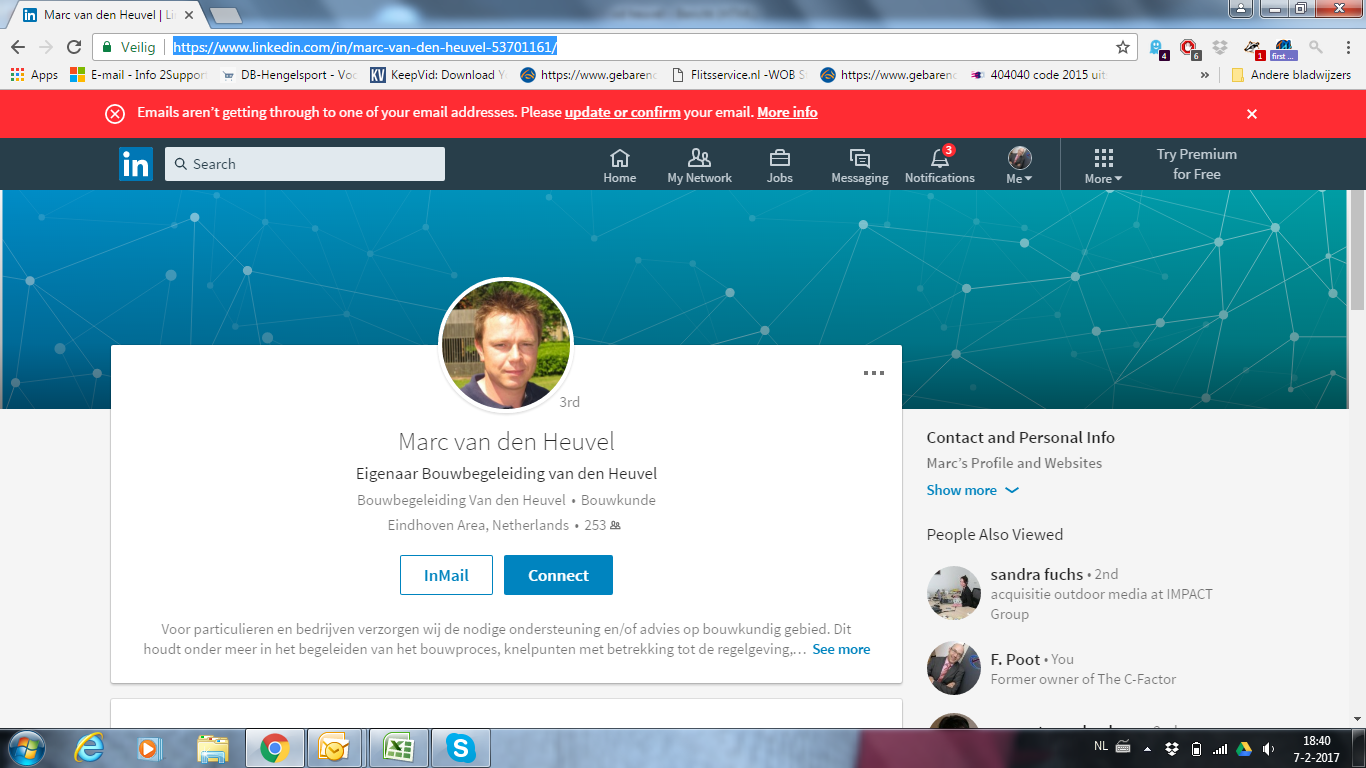Screen dimensions: 1366x768
Task: Click the Windows Start button
Action: [27, 748]
